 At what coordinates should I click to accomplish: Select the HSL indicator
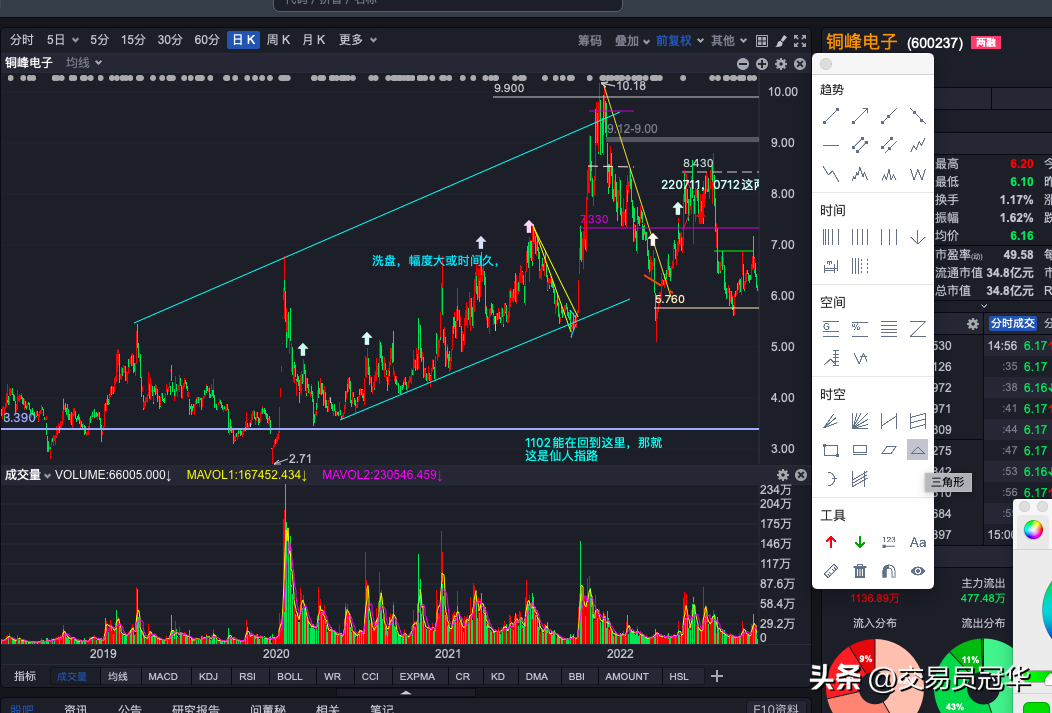tap(679, 676)
